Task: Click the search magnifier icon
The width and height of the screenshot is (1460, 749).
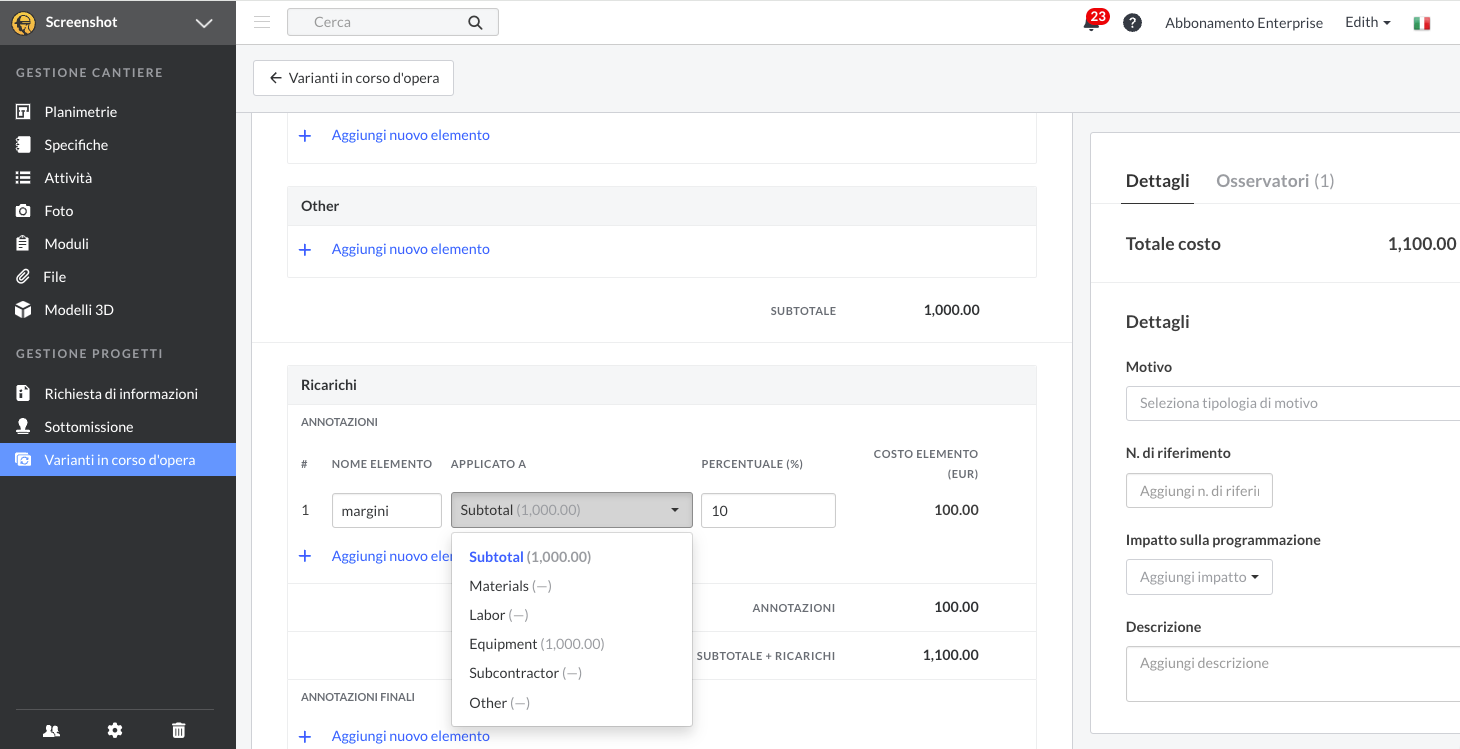Action: (x=475, y=22)
